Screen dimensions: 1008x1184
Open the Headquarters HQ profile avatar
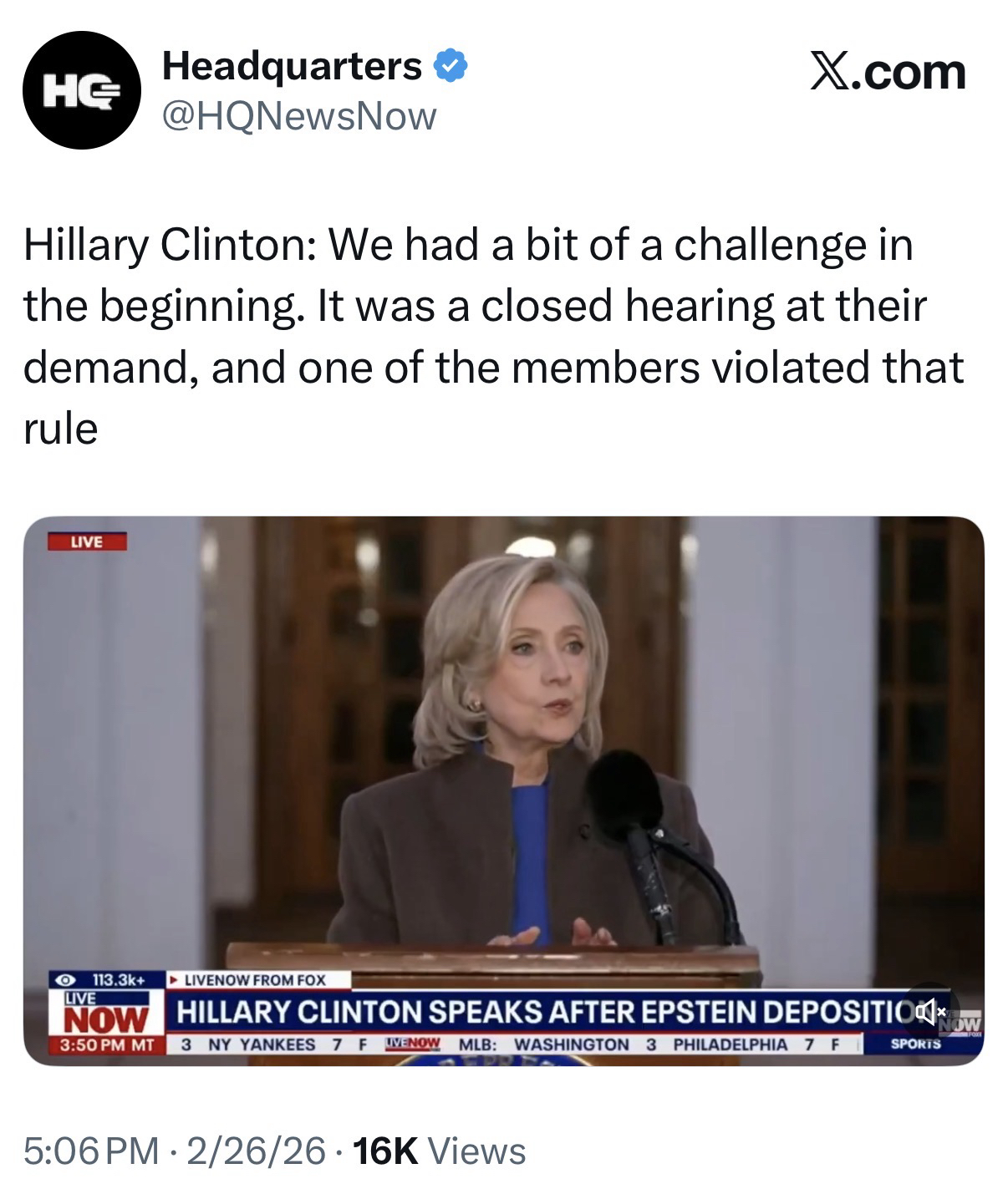pyautogui.click(x=81, y=90)
